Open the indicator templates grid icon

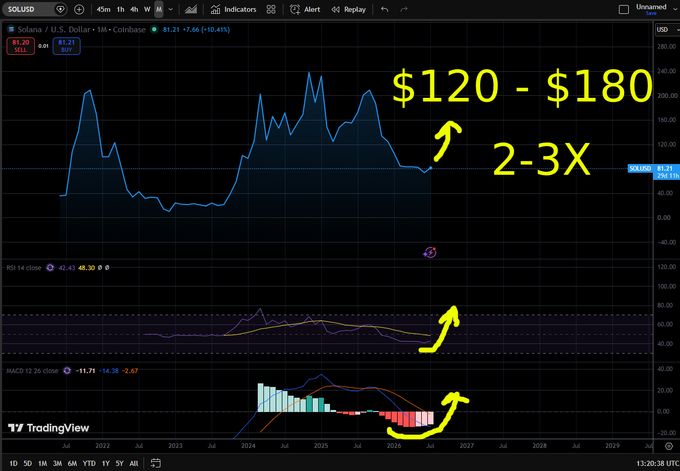[271, 9]
